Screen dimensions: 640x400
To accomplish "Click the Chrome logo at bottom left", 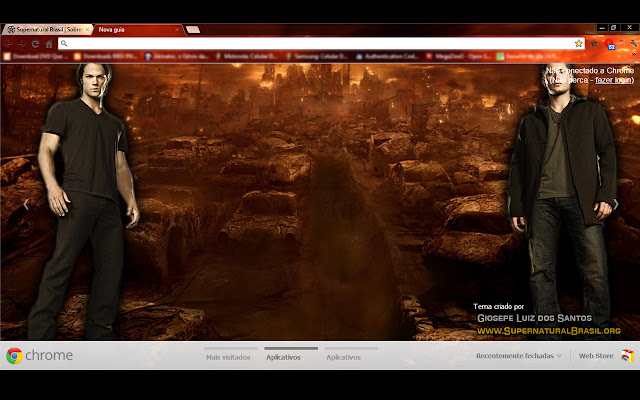I will click(14, 356).
